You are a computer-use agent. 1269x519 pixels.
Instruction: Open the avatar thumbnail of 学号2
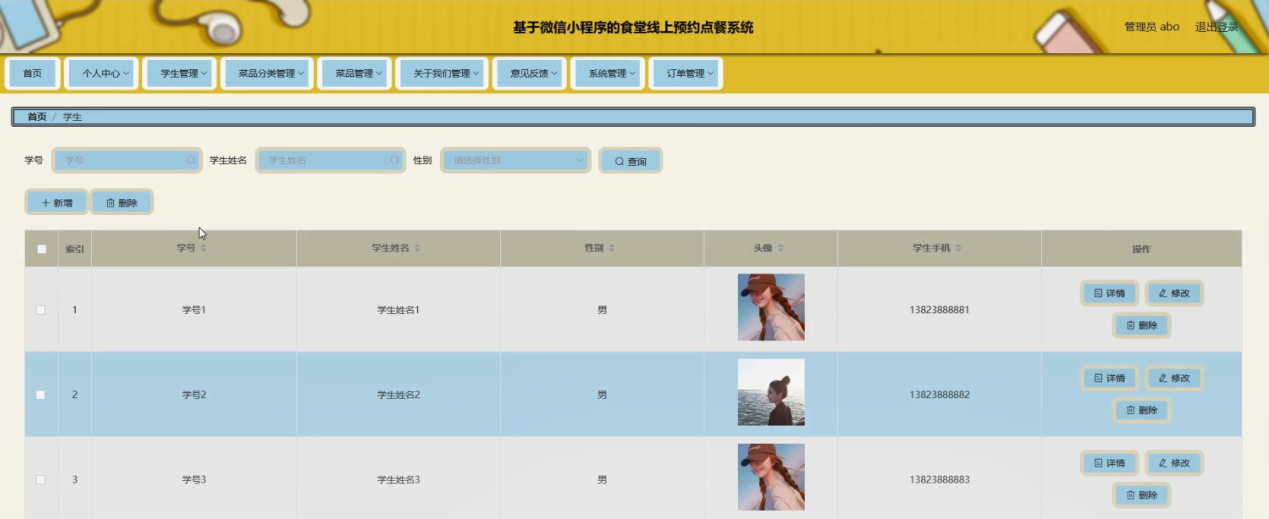point(771,393)
